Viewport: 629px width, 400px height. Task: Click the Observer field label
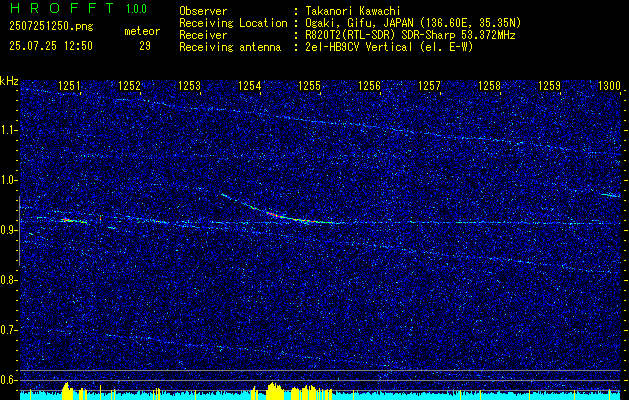pyautogui.click(x=203, y=11)
